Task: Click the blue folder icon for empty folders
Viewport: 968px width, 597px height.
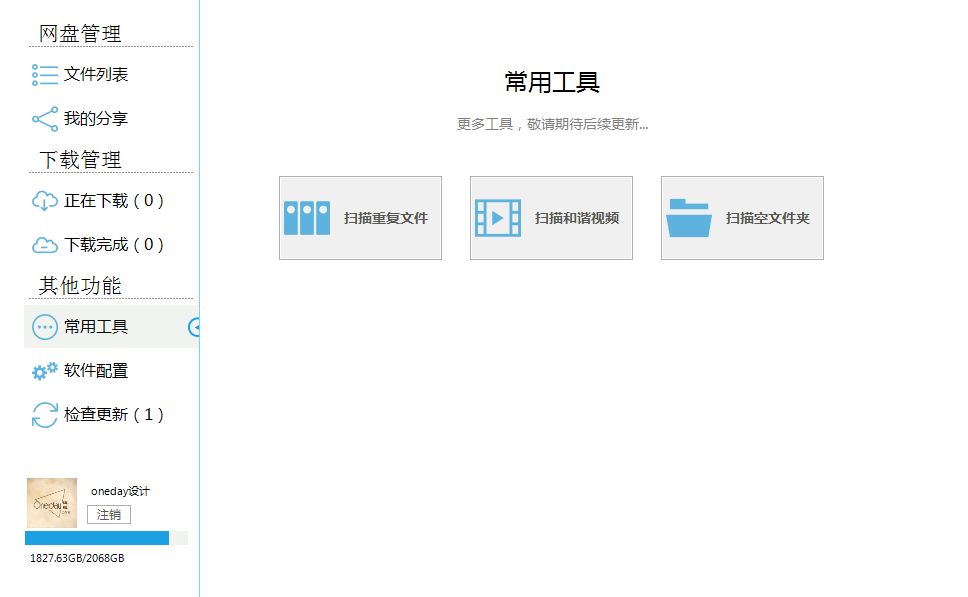Action: [689, 218]
